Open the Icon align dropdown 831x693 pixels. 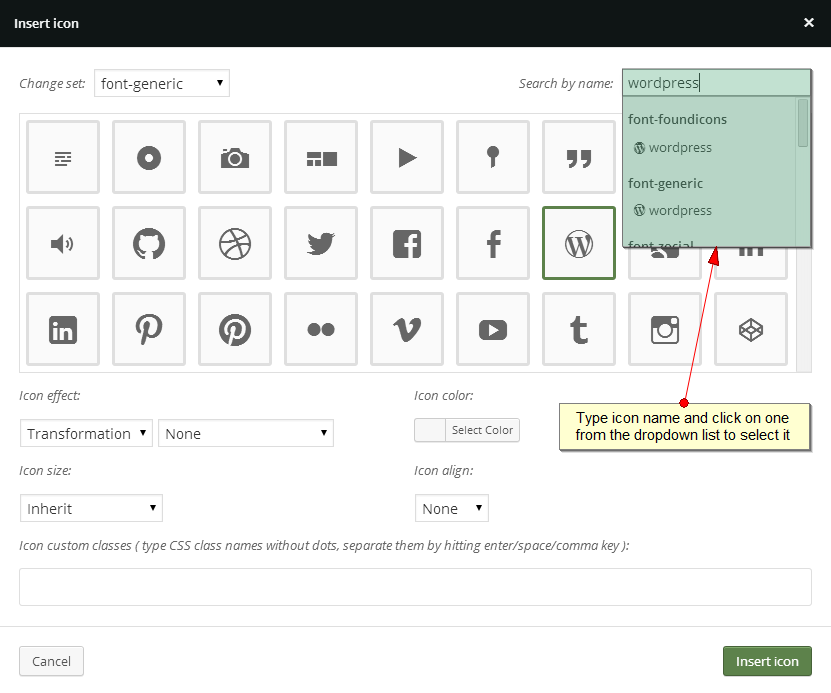[x=451, y=508]
